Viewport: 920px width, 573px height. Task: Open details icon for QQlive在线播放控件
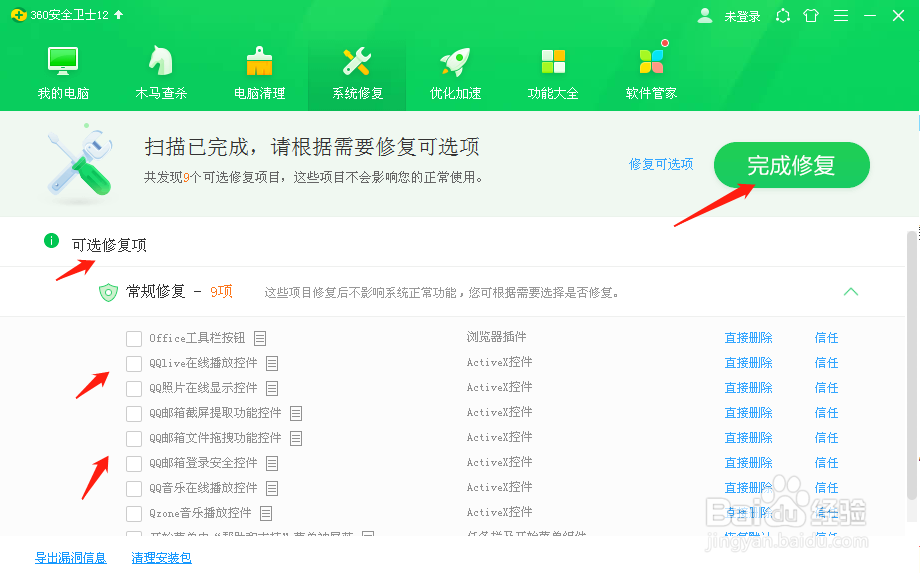coord(272,364)
